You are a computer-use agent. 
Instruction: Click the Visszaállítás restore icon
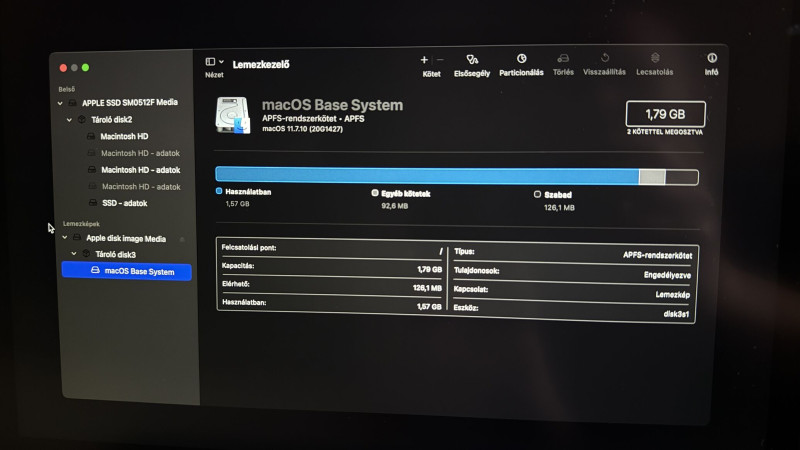pos(605,58)
